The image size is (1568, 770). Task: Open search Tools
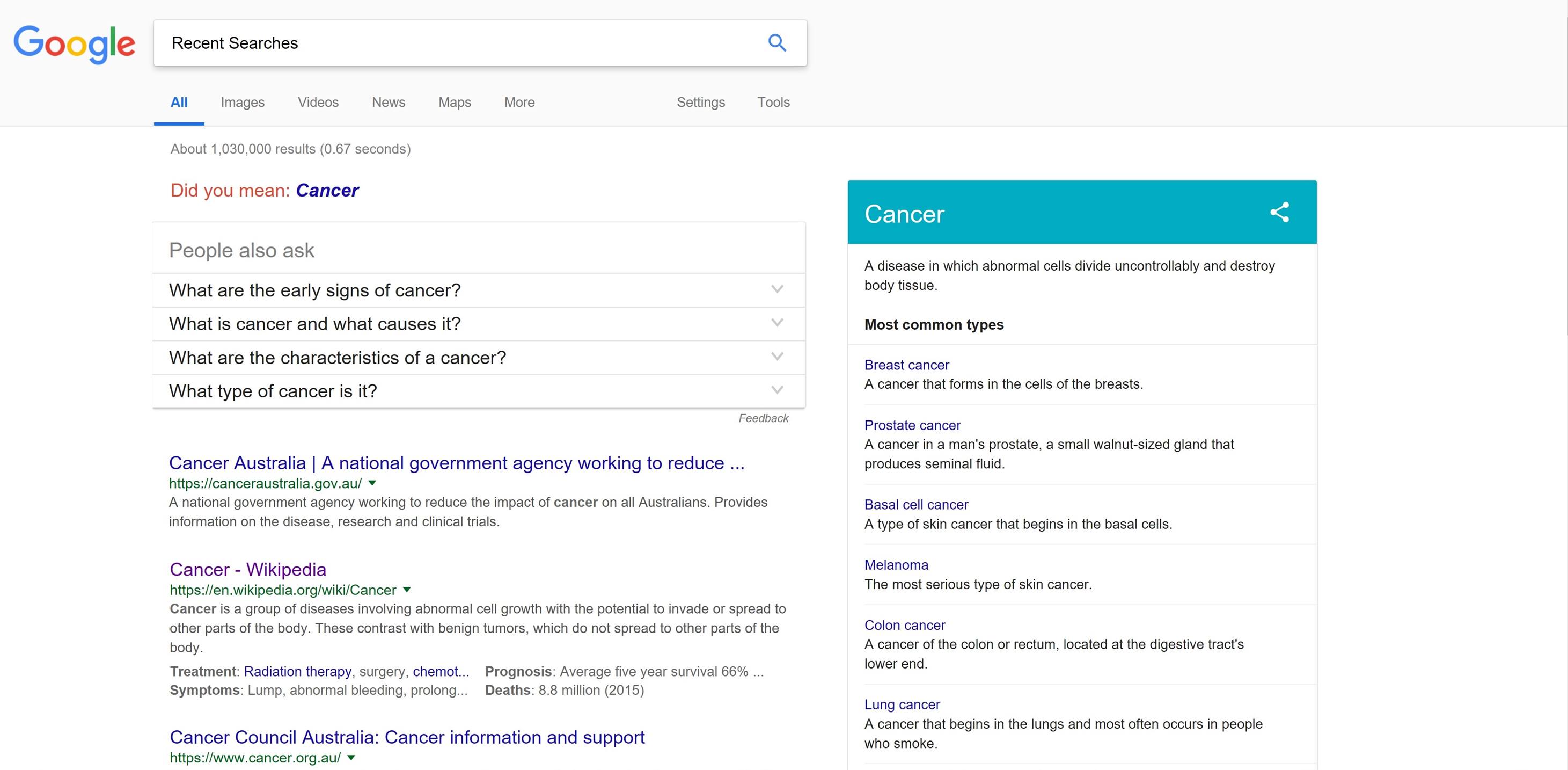pyautogui.click(x=773, y=103)
